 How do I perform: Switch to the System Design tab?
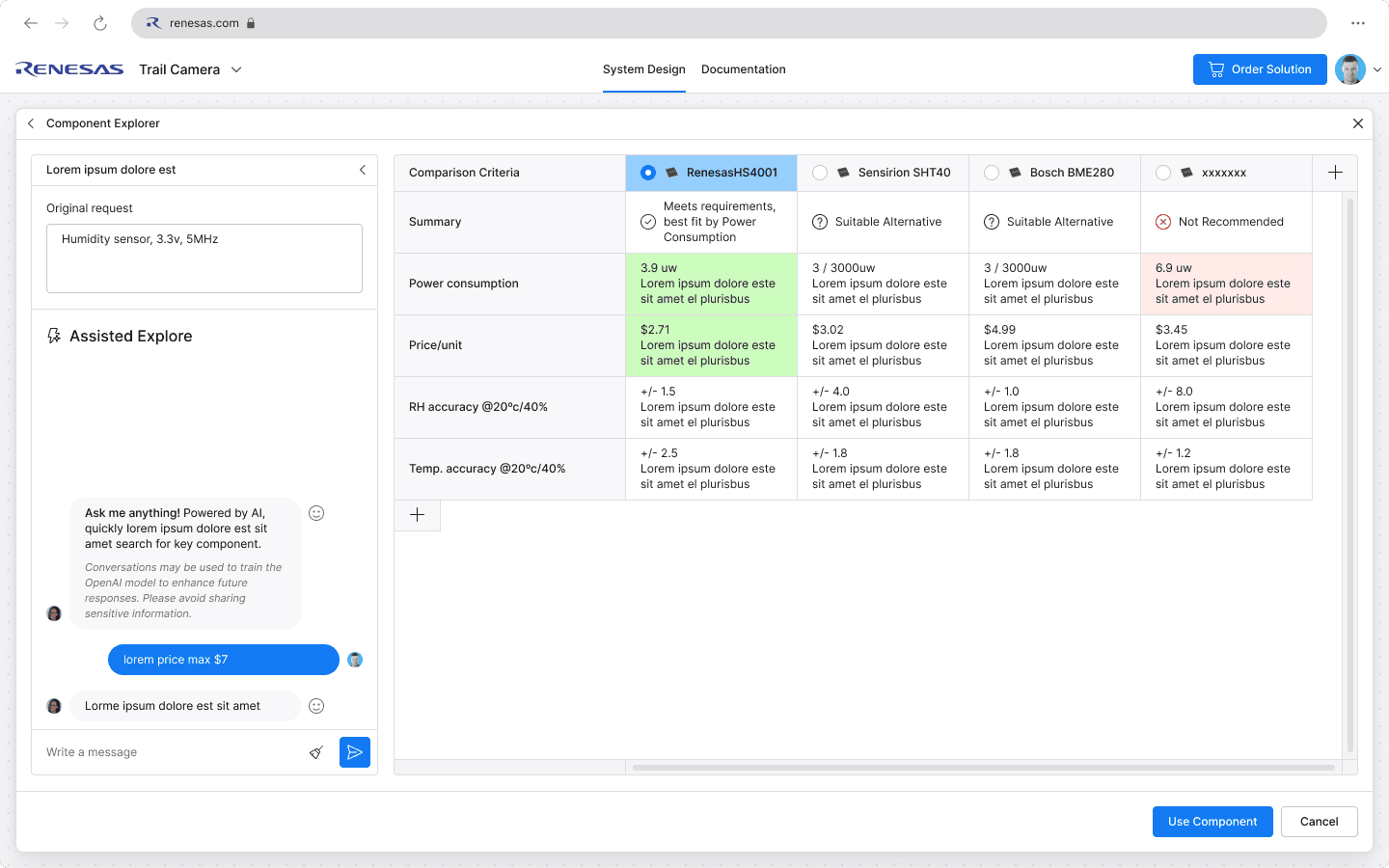point(644,69)
